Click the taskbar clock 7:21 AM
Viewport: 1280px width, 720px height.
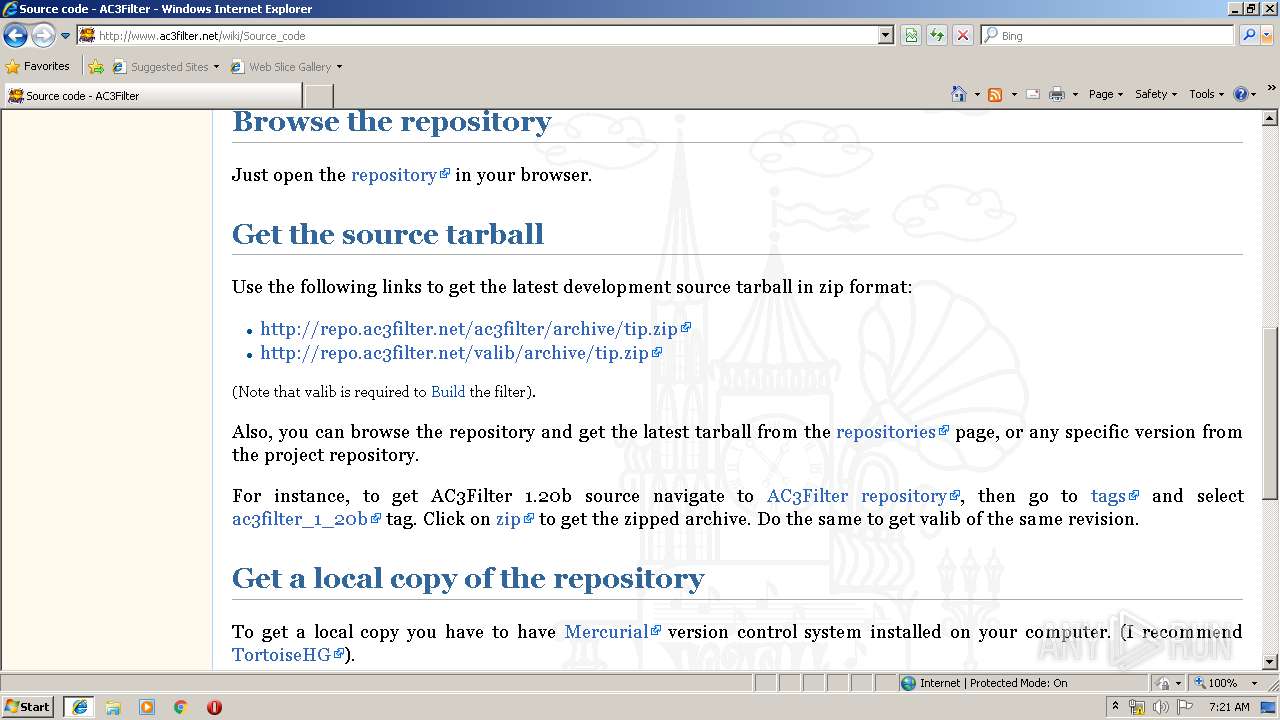(x=1229, y=707)
